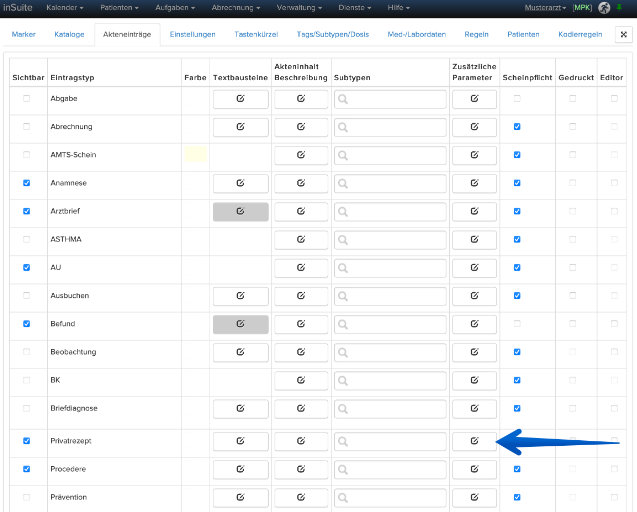Edit Akteninhalt Beschreibung for BK row

pos(301,381)
